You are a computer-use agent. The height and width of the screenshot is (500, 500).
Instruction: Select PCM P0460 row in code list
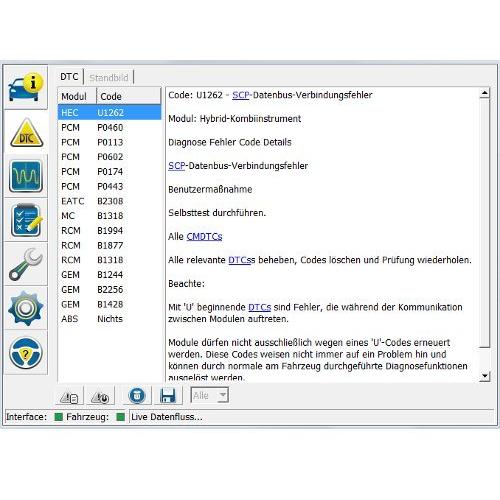click(x=109, y=127)
